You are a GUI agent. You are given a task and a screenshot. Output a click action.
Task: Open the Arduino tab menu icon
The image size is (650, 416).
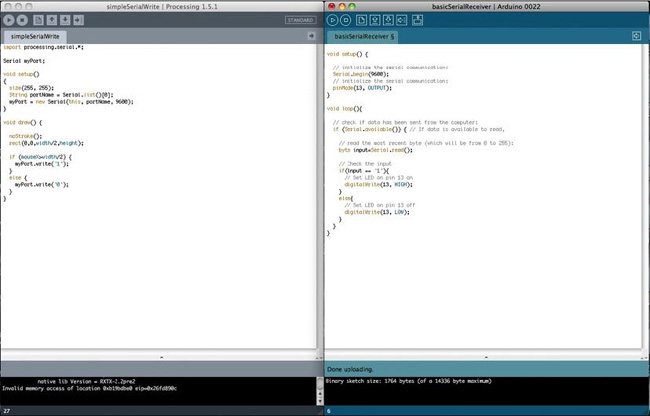[636, 36]
